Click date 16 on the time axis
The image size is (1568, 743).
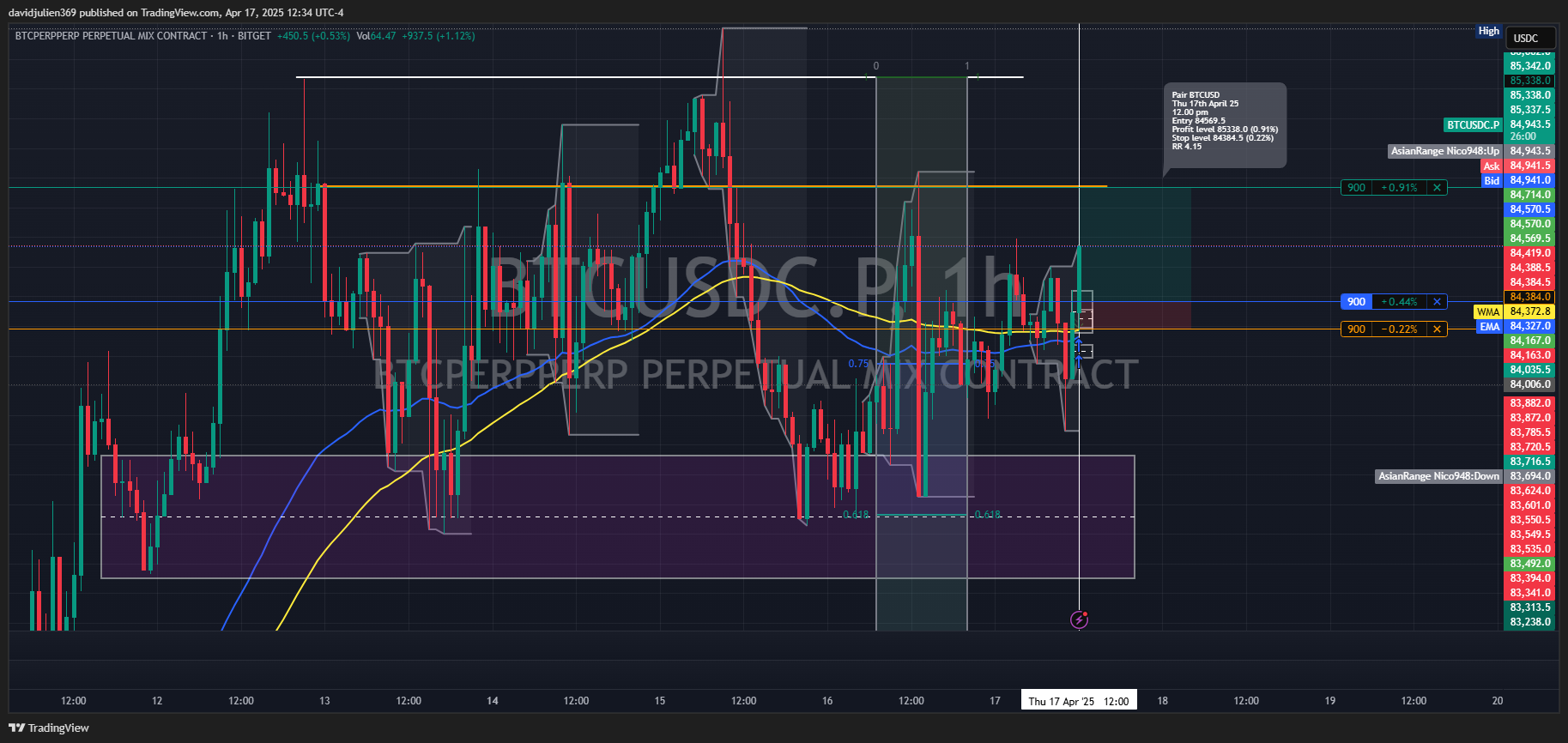(x=827, y=701)
